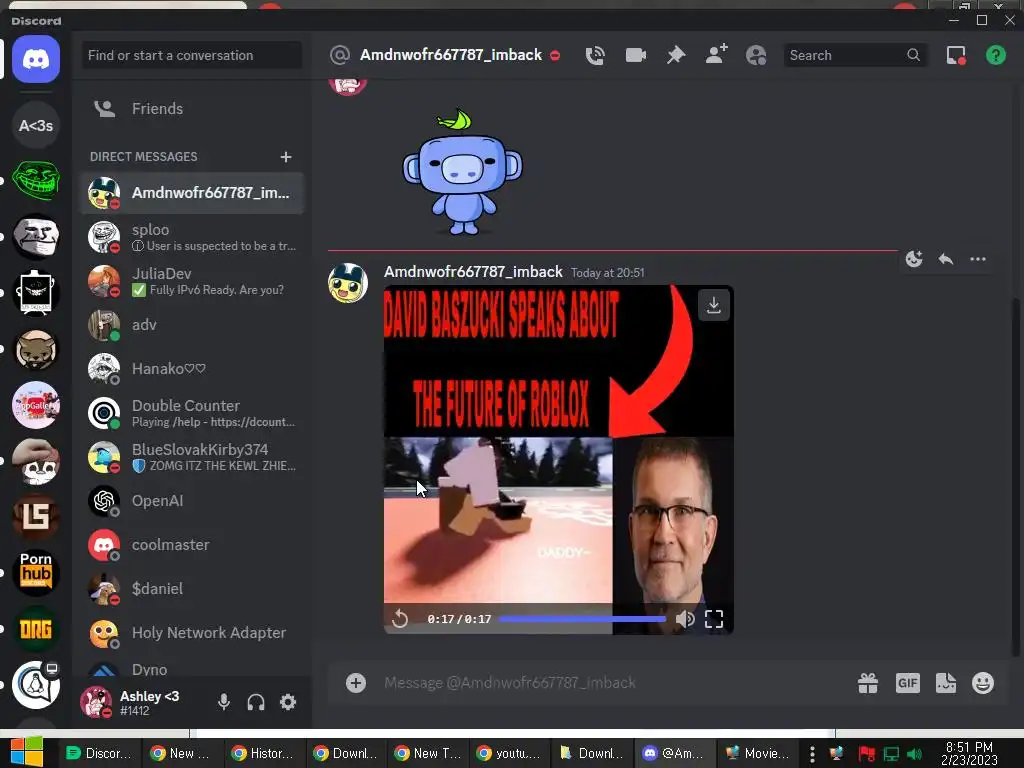Replay the video
Image resolution: width=1024 pixels, height=768 pixels.
(400, 618)
